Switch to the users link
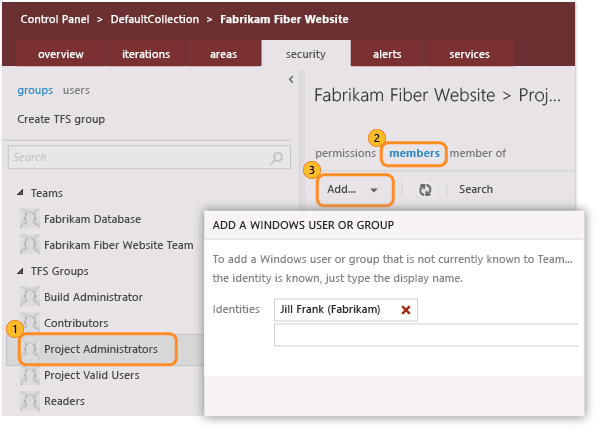 click(76, 90)
